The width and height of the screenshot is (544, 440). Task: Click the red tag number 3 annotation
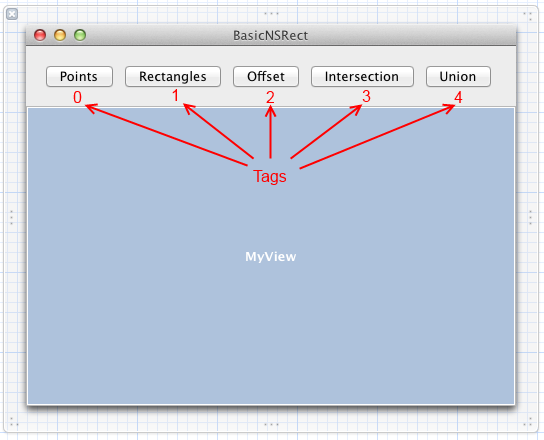tap(366, 96)
